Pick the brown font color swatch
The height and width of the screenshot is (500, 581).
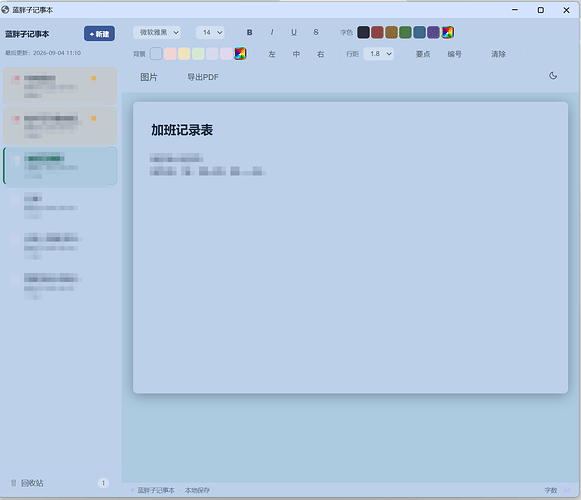(x=391, y=32)
